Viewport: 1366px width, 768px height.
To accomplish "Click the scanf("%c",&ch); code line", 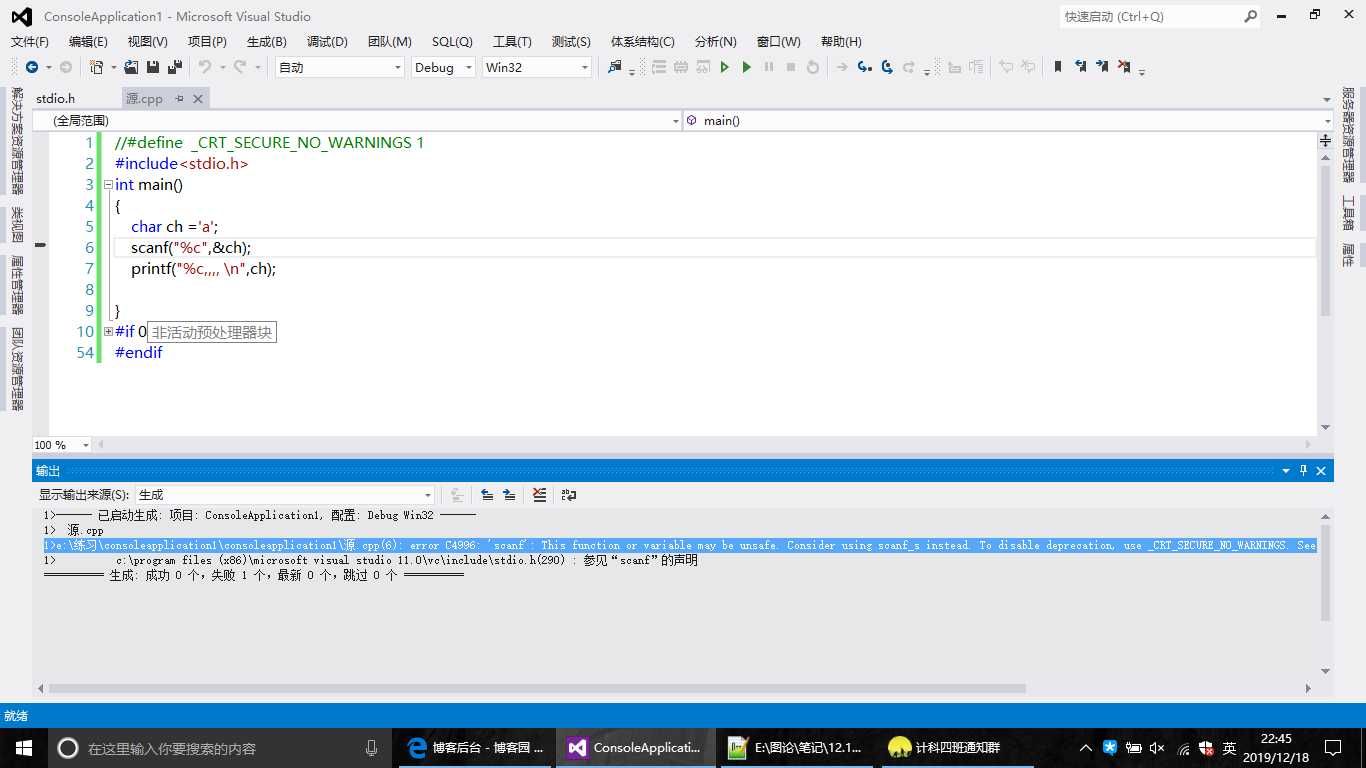I will (191, 247).
